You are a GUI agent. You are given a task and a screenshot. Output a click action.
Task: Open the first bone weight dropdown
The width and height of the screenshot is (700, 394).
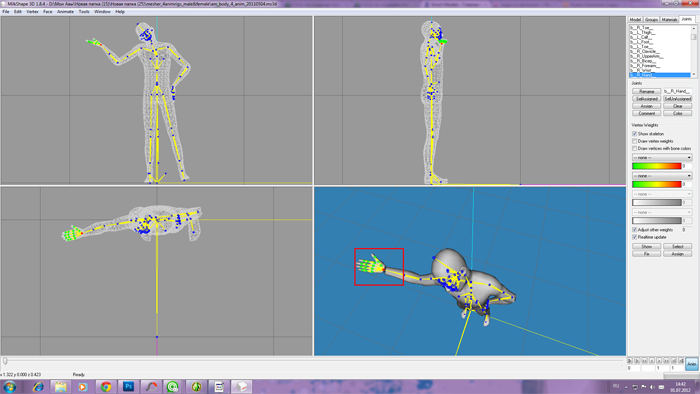click(662, 158)
